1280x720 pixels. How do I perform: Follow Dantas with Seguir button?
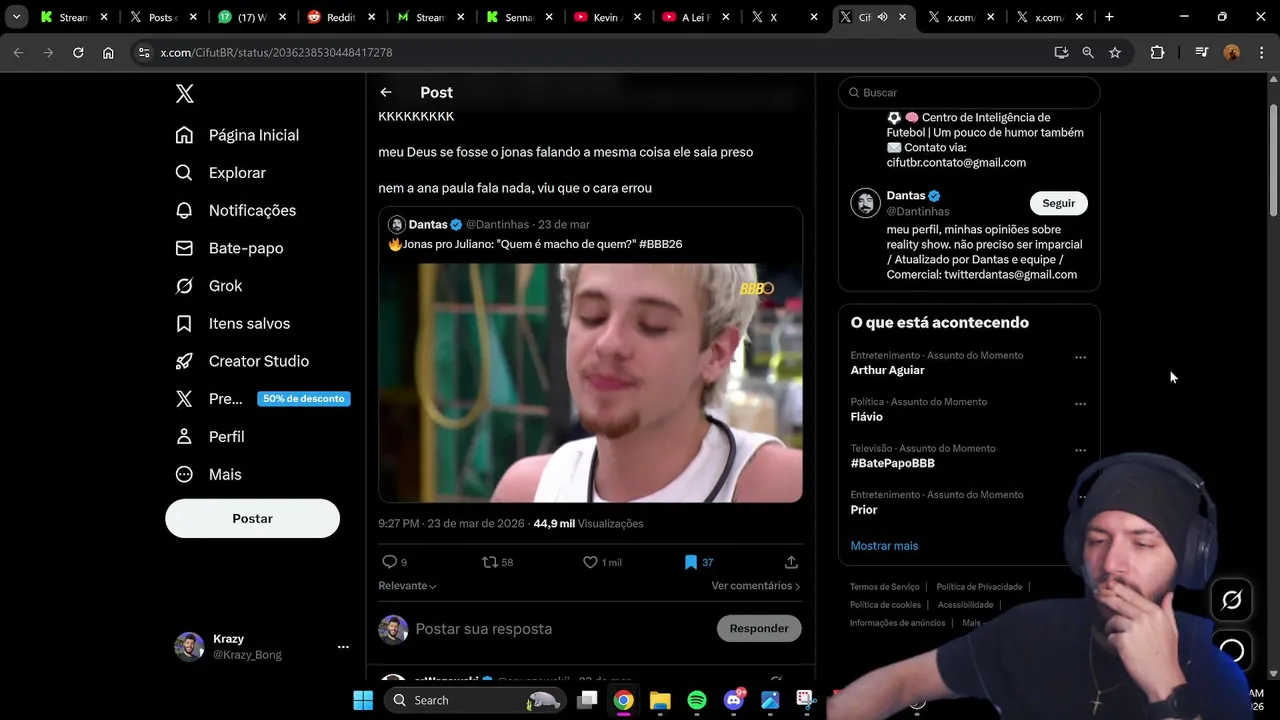(x=1058, y=203)
